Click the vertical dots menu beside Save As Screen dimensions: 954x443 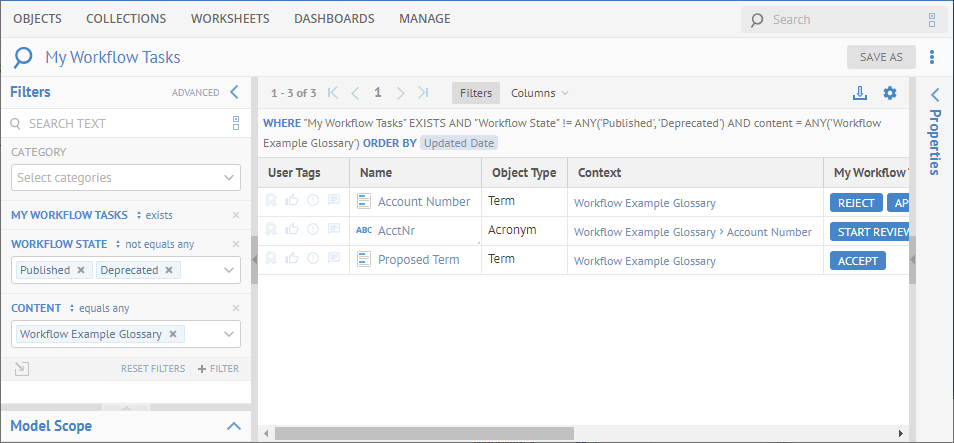(932, 57)
